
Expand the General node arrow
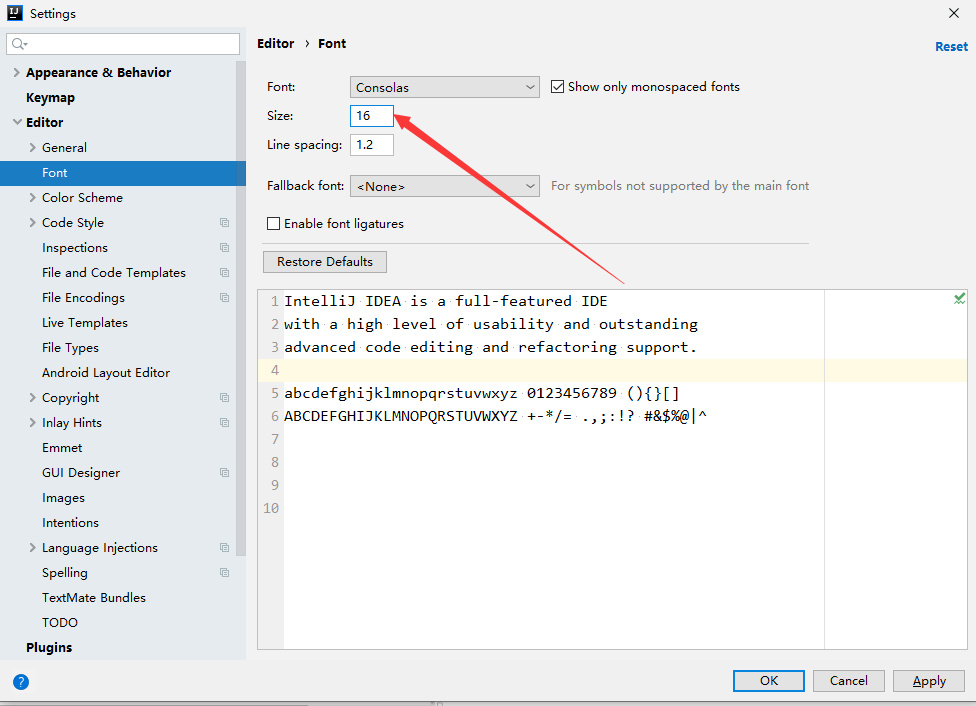pos(32,148)
